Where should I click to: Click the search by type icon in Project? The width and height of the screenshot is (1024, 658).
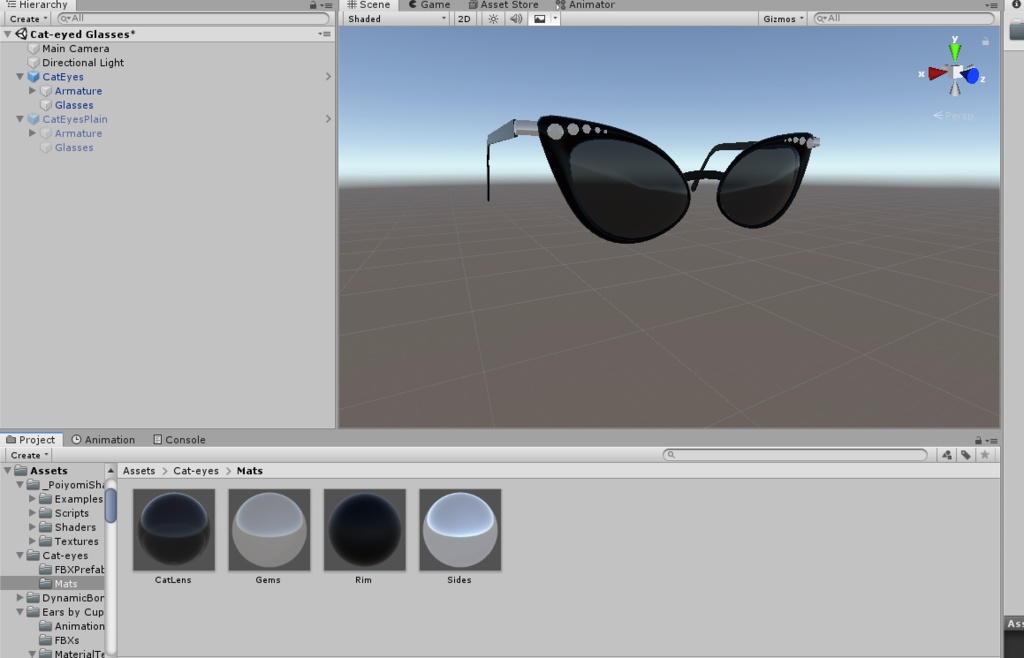[946, 454]
